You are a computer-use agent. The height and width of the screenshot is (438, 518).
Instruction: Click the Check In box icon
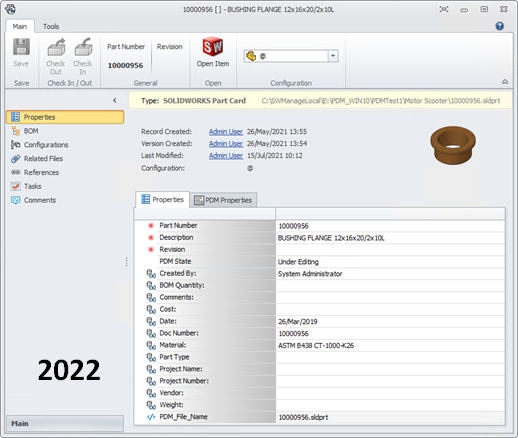pyautogui.click(x=83, y=47)
